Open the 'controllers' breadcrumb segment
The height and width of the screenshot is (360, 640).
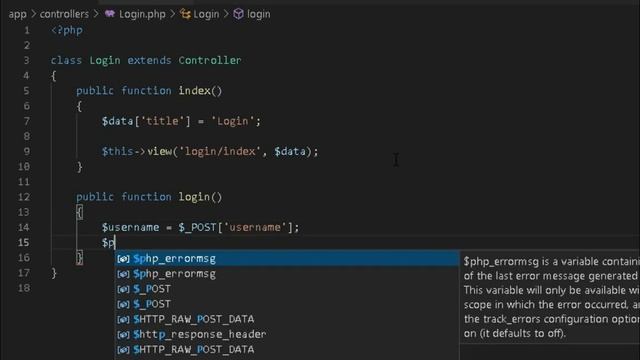pyautogui.click(x=64, y=14)
